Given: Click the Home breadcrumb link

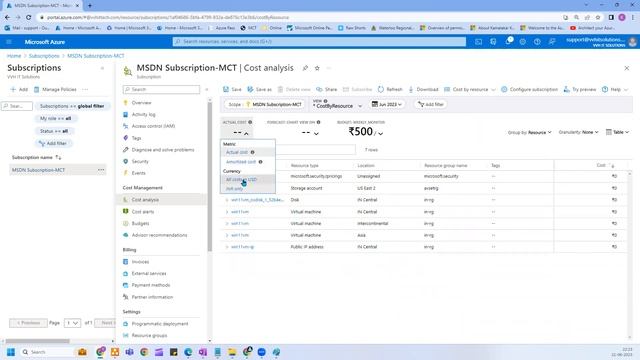Looking at the screenshot, I should click(14, 56).
